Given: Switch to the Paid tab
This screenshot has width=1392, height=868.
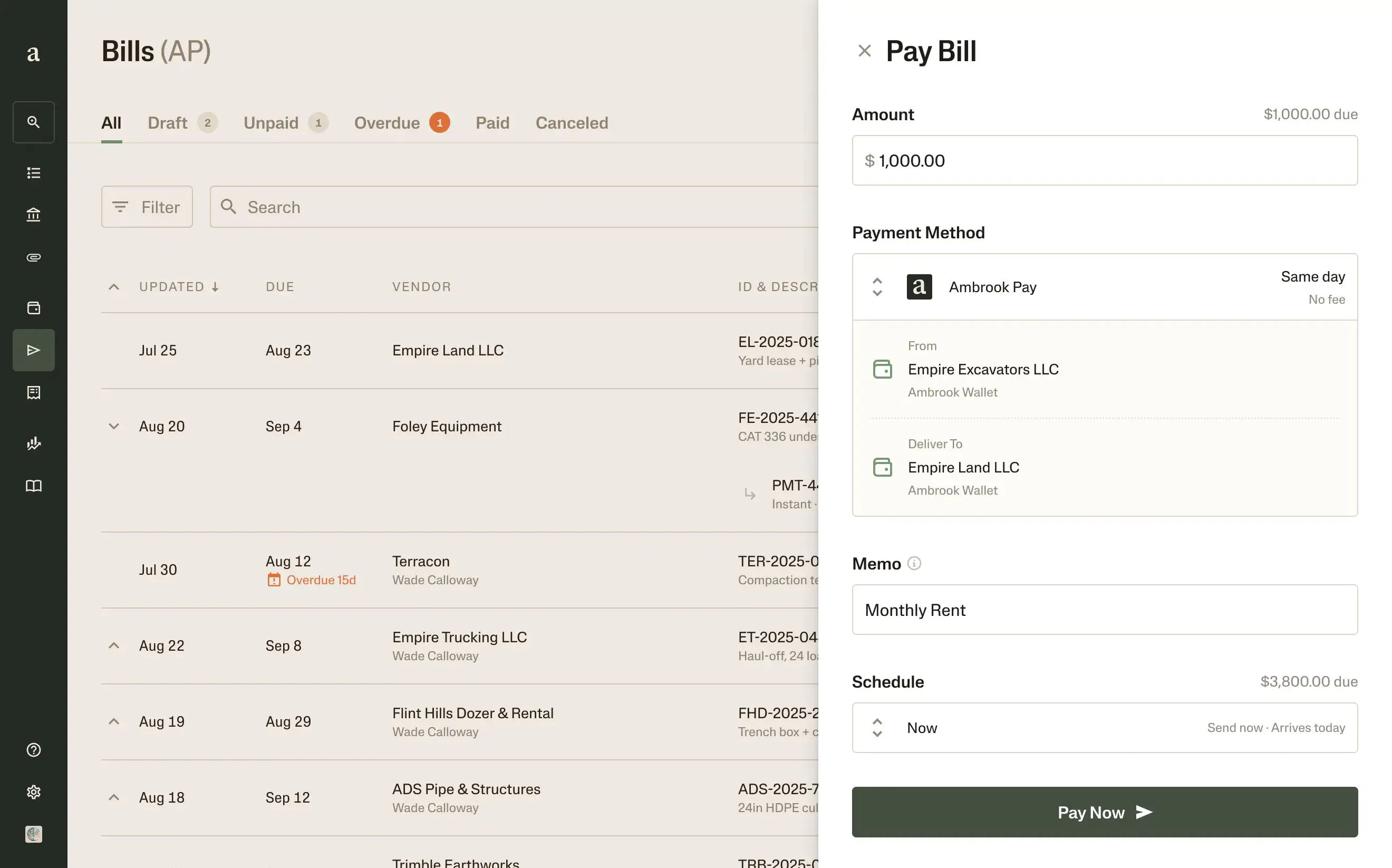Looking at the screenshot, I should (x=492, y=123).
